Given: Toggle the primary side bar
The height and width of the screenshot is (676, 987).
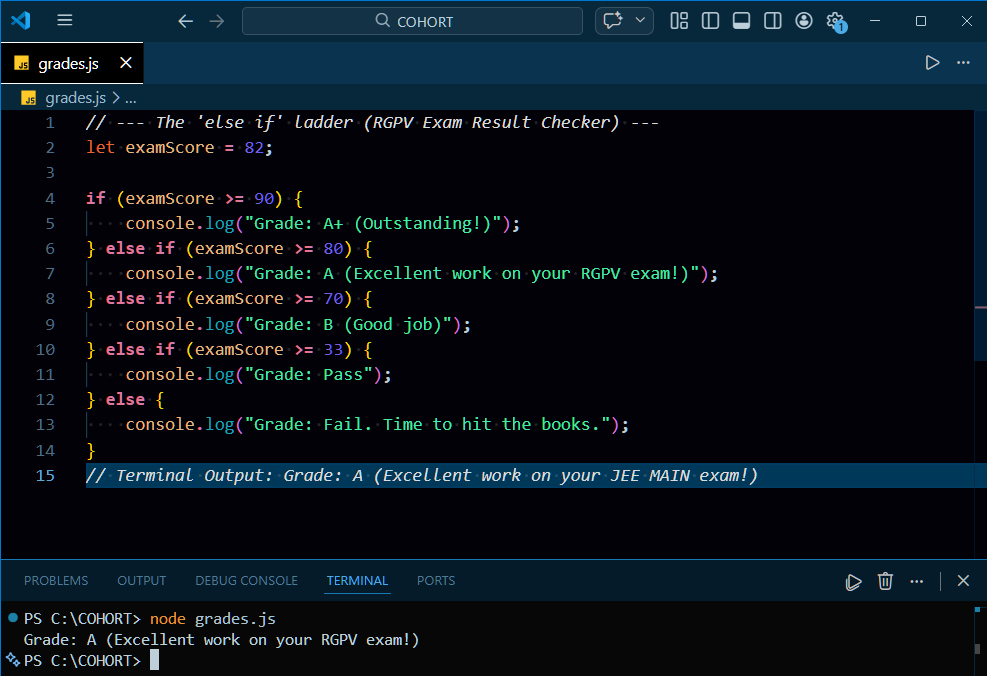Looking at the screenshot, I should pyautogui.click(x=710, y=21).
